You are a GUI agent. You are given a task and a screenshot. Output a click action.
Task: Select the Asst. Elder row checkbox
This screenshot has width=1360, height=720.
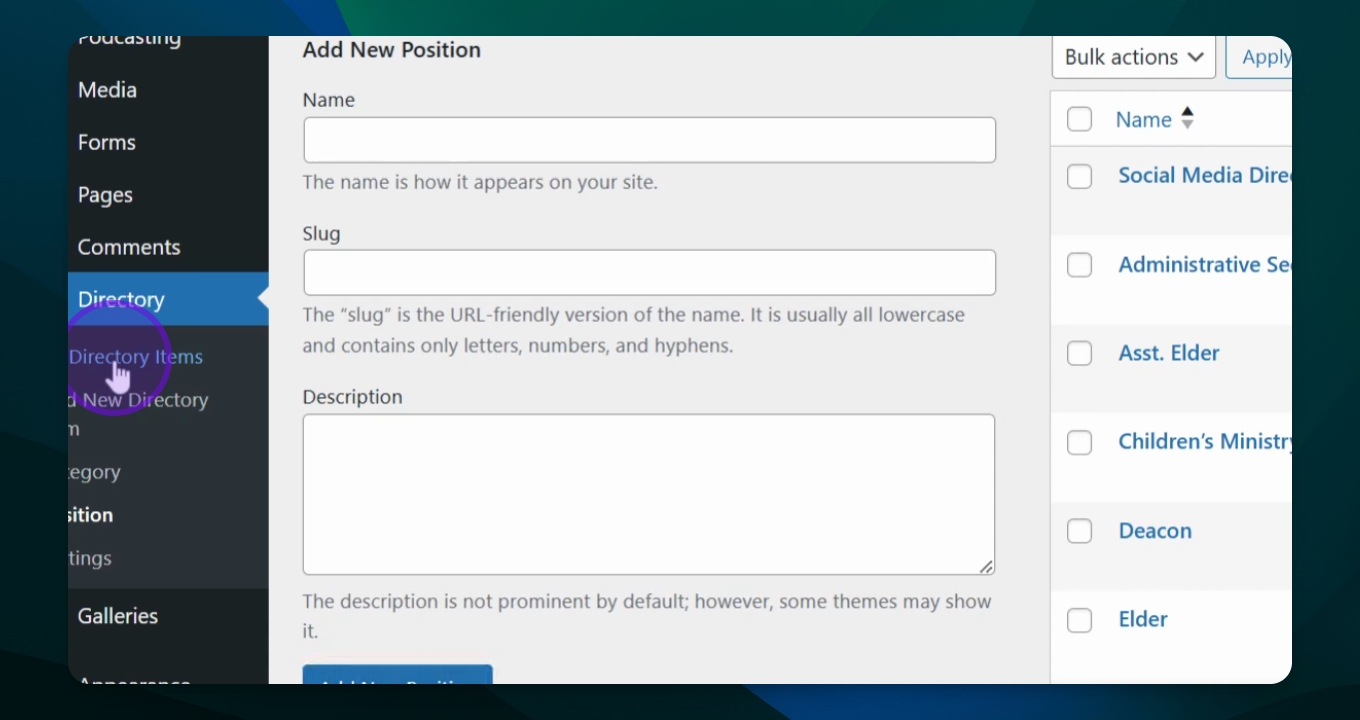coord(1079,354)
